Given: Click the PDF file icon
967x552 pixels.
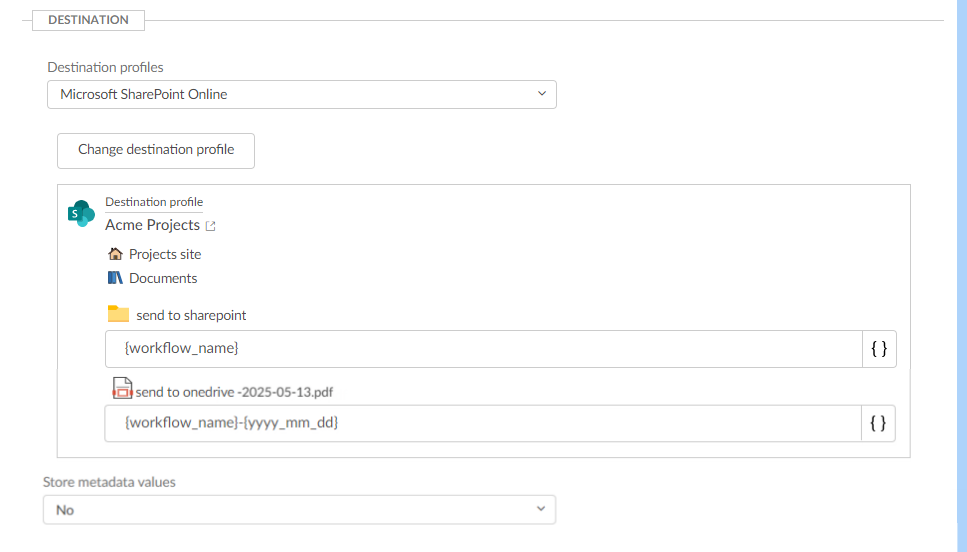Looking at the screenshot, I should pyautogui.click(x=122, y=389).
